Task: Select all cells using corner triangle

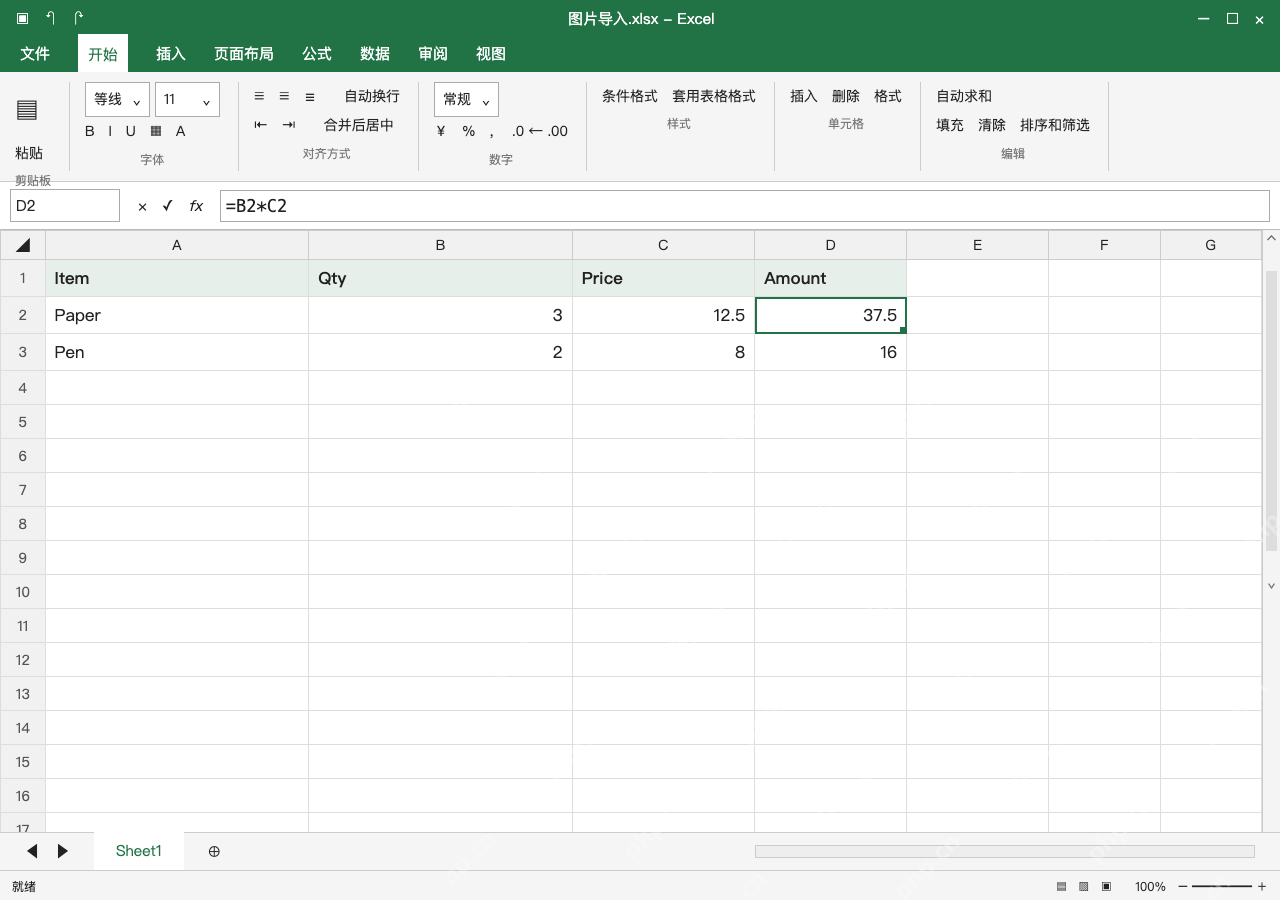Action: (23, 245)
